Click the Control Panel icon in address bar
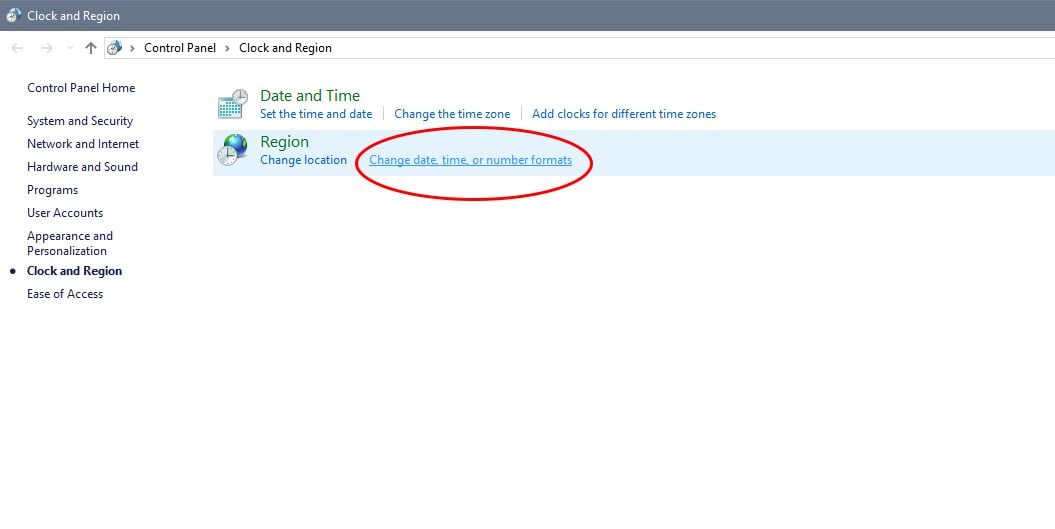This screenshot has width=1055, height=529. pos(115,48)
